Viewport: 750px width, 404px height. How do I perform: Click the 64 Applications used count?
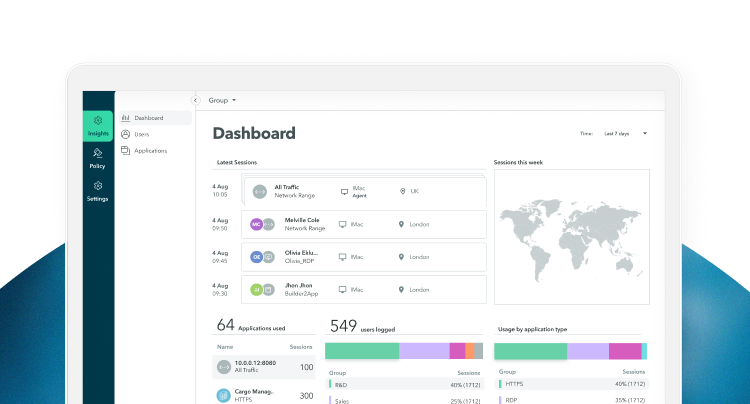point(225,325)
